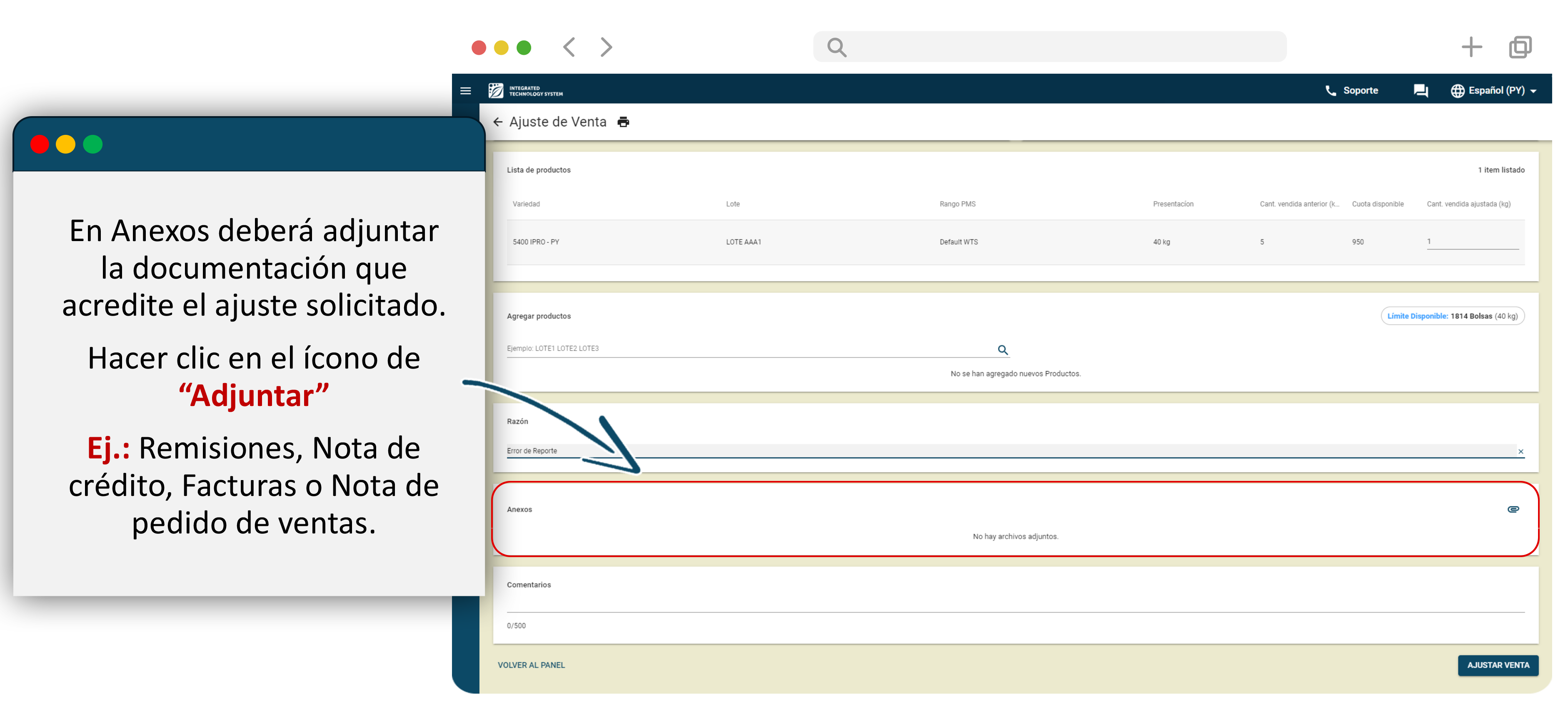Go back using arrow beside Ajuste de Venta
The image size is (1568, 712).
coord(497,122)
